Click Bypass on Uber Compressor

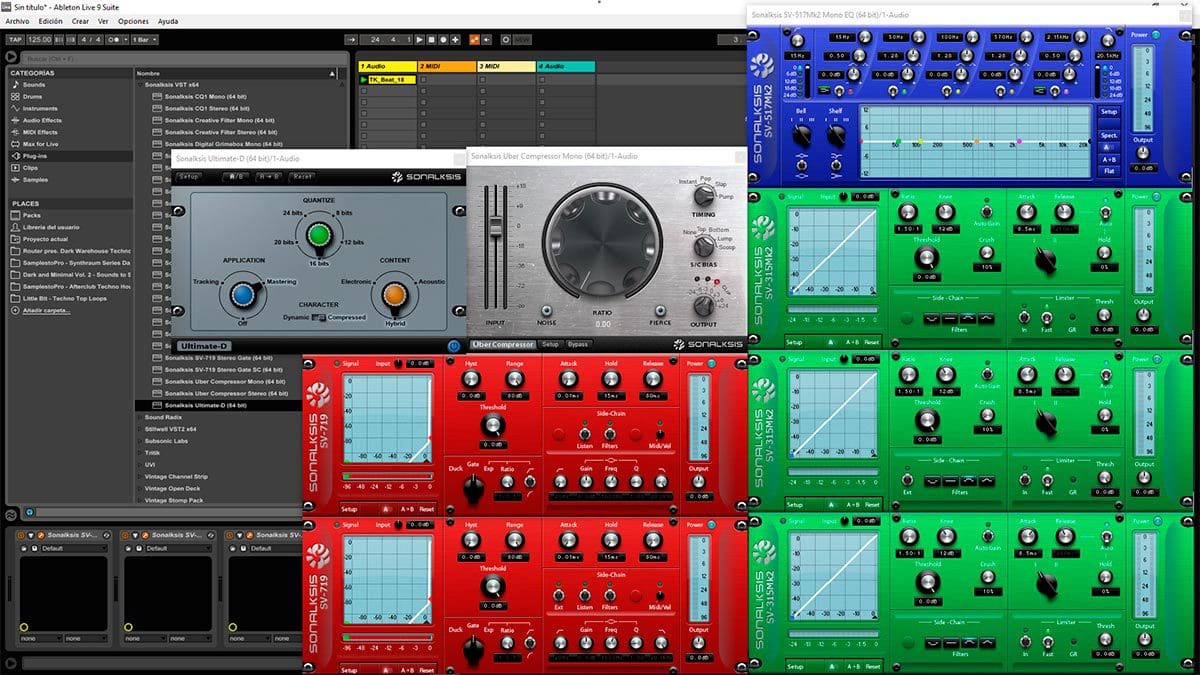578,344
